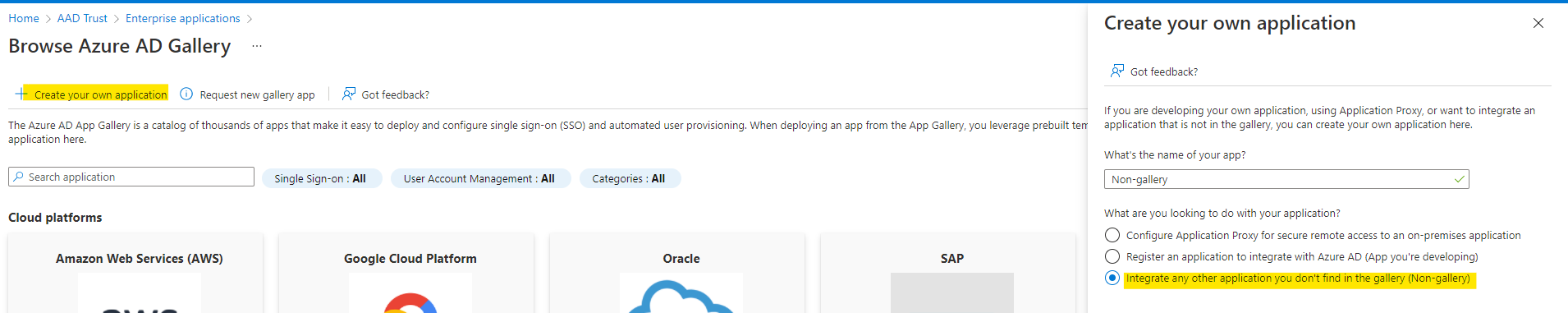Click the magnifier icon in the search application box
1568x313 pixels.
click(19, 177)
